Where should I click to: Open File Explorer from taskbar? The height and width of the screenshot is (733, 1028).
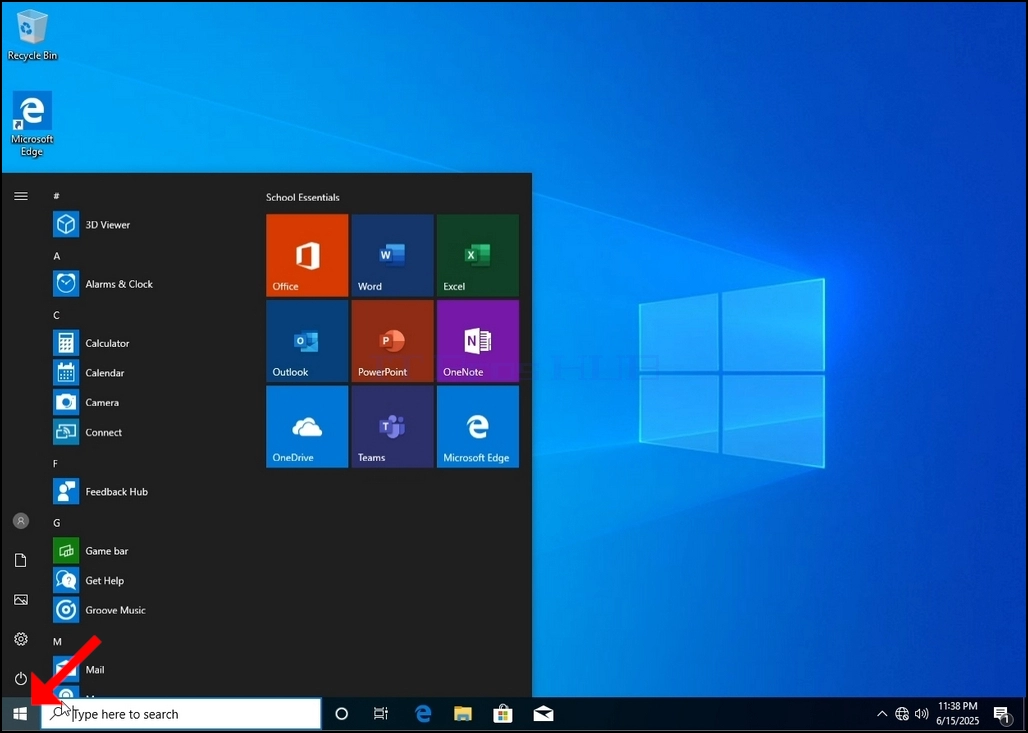point(463,714)
